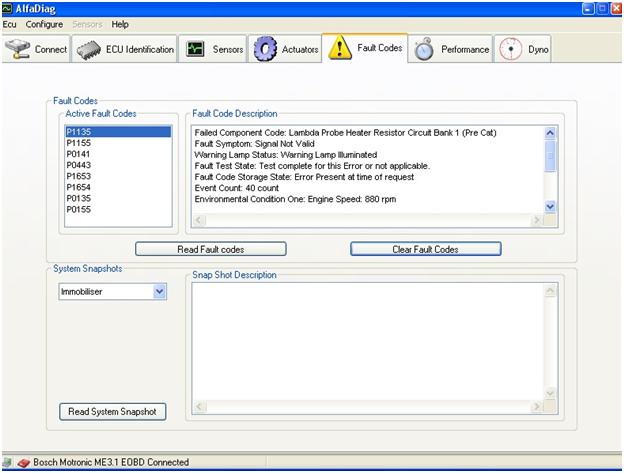Click Read System Snapshot button
Image resolution: width=624 pixels, height=473 pixels.
coord(112,411)
